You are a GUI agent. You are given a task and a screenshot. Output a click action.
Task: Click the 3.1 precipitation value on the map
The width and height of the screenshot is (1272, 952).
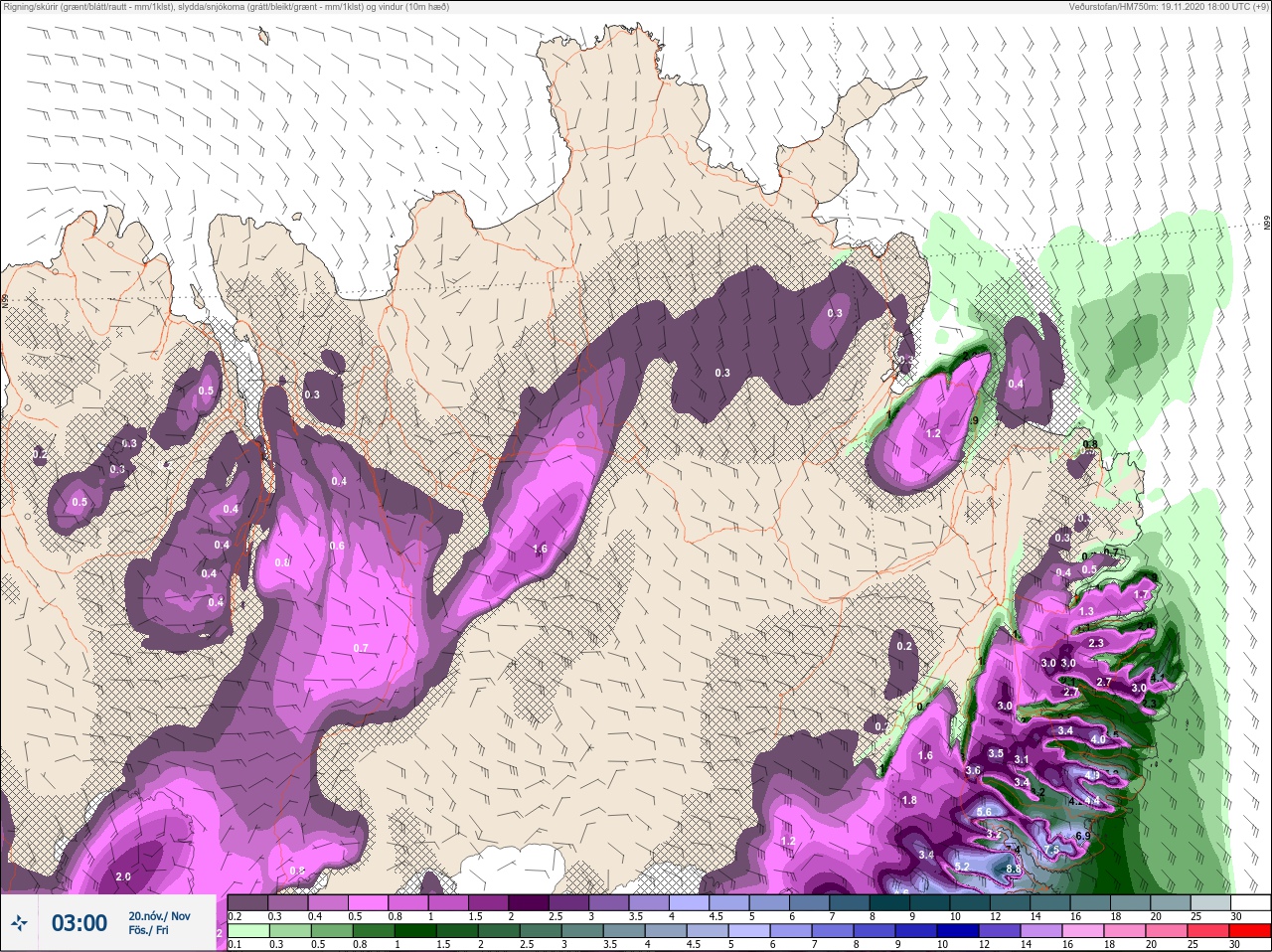(x=1022, y=759)
